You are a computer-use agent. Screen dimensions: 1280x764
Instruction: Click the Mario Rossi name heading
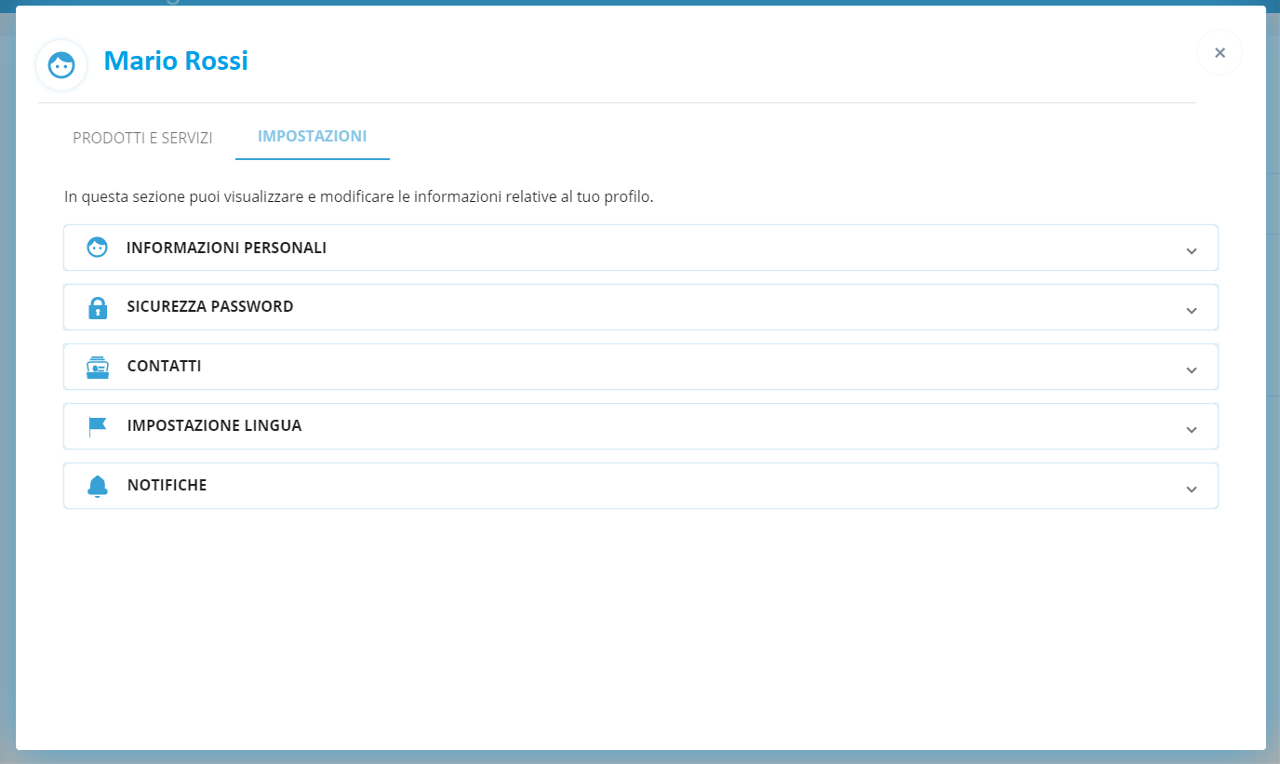[176, 61]
